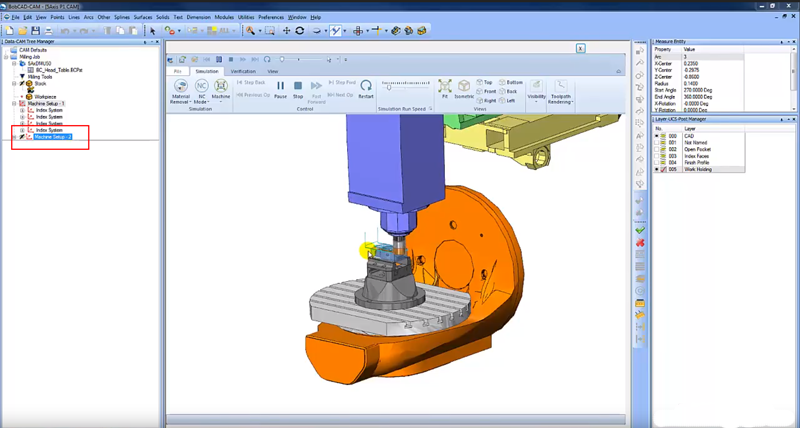Open the Utilities menu
The width and height of the screenshot is (800, 428).
point(246,17)
